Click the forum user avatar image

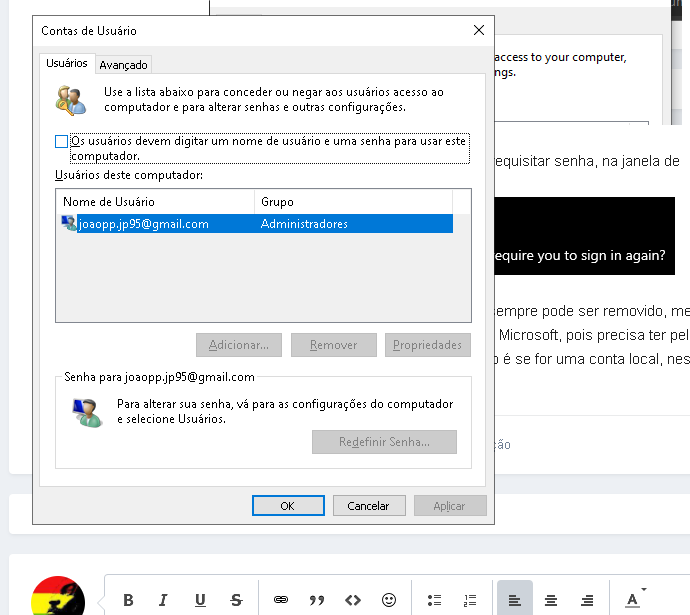(x=58, y=596)
